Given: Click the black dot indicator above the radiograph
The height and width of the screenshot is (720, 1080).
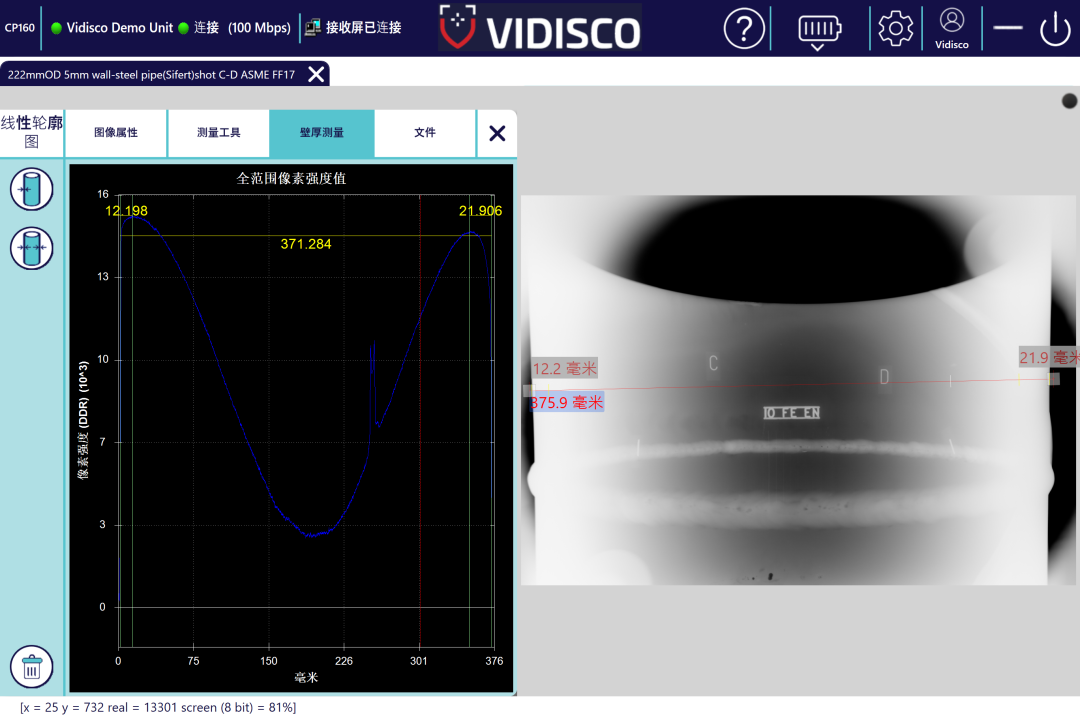Looking at the screenshot, I should 1069,101.
